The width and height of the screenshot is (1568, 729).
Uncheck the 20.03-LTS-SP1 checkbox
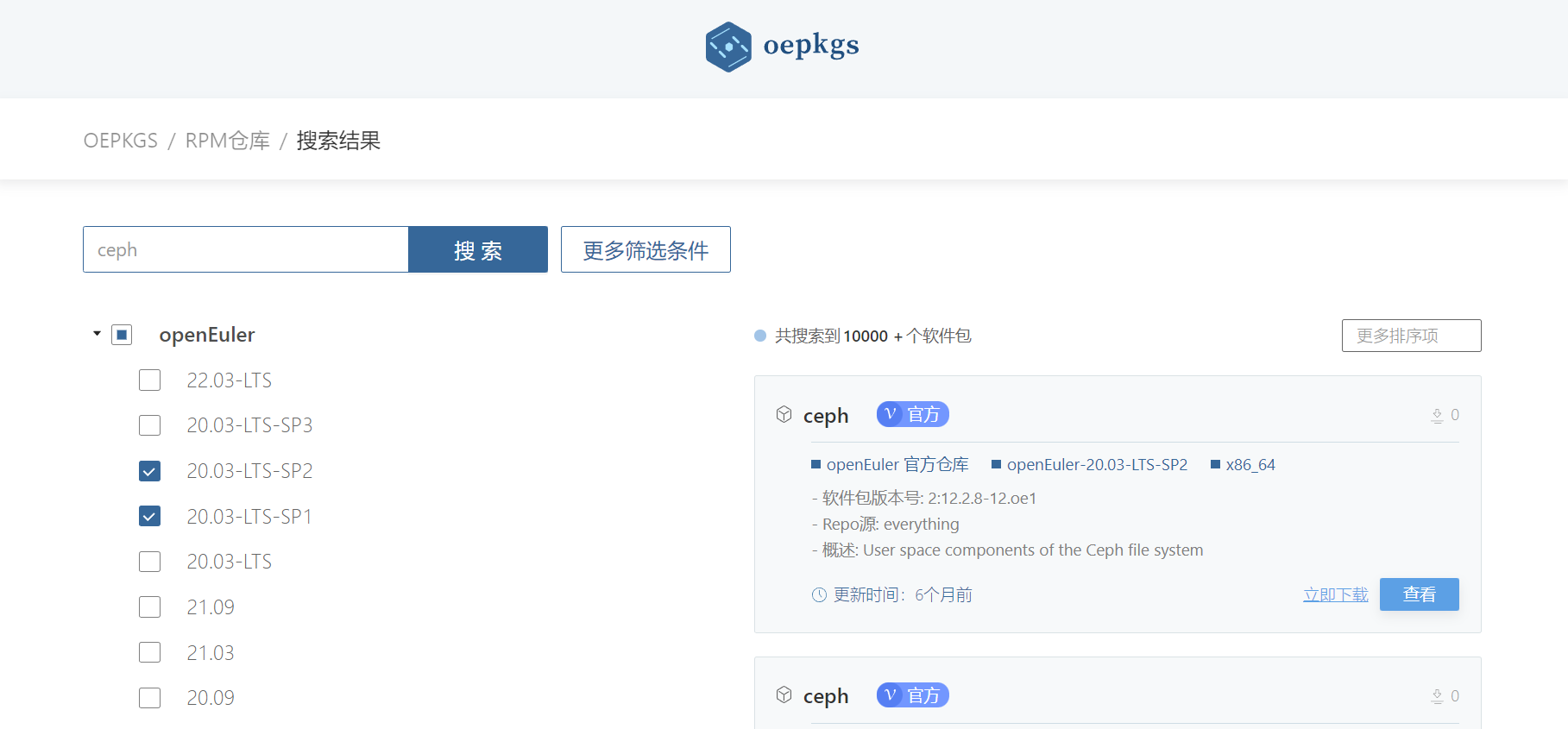(150, 517)
